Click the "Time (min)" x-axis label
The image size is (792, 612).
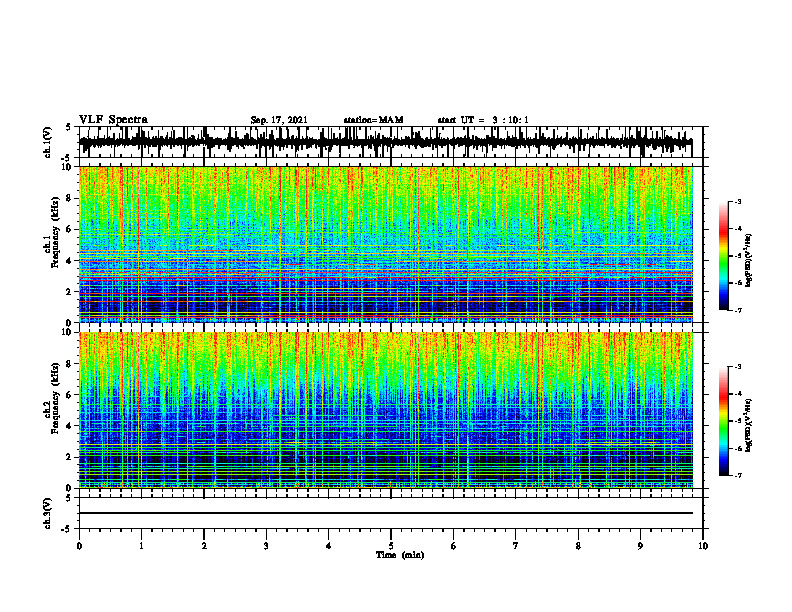(x=400, y=555)
